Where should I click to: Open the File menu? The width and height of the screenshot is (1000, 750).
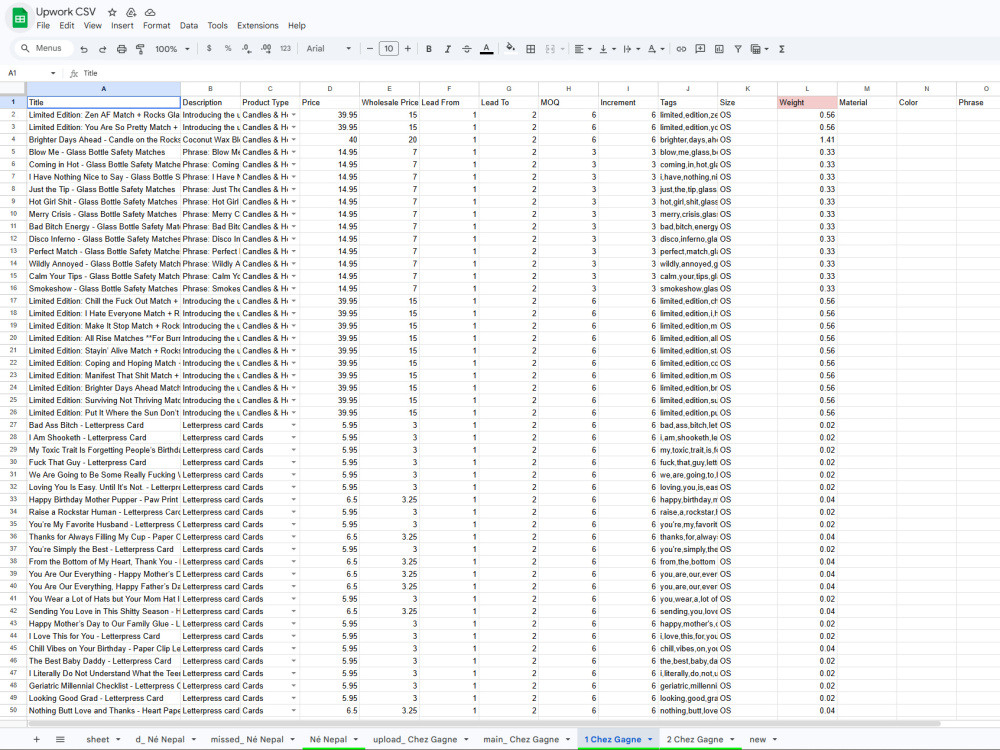click(43, 26)
